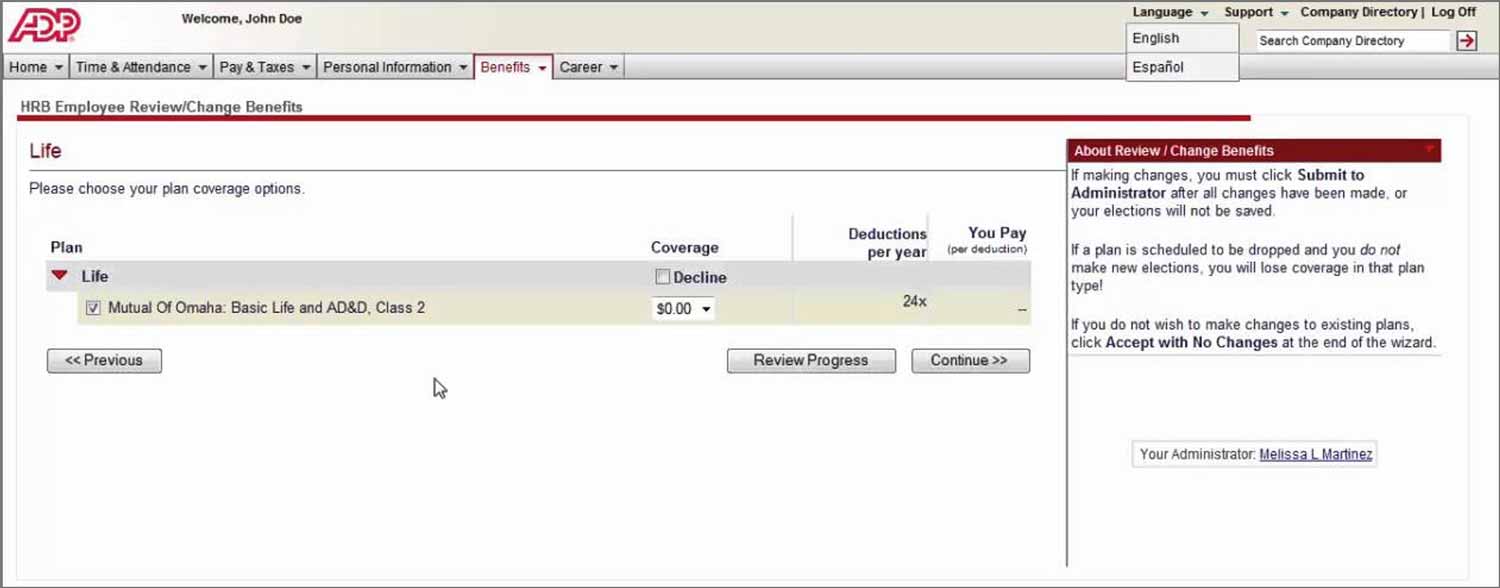The width and height of the screenshot is (1500, 588).
Task: Open the $0.00 coverage dropdown
Action: (x=684, y=309)
